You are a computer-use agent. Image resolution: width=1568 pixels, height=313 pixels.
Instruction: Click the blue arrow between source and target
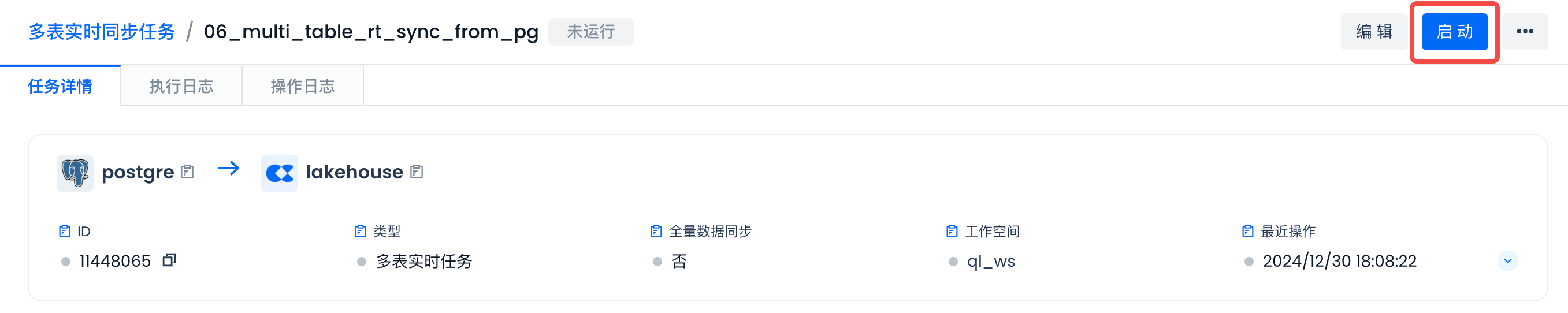(x=229, y=168)
